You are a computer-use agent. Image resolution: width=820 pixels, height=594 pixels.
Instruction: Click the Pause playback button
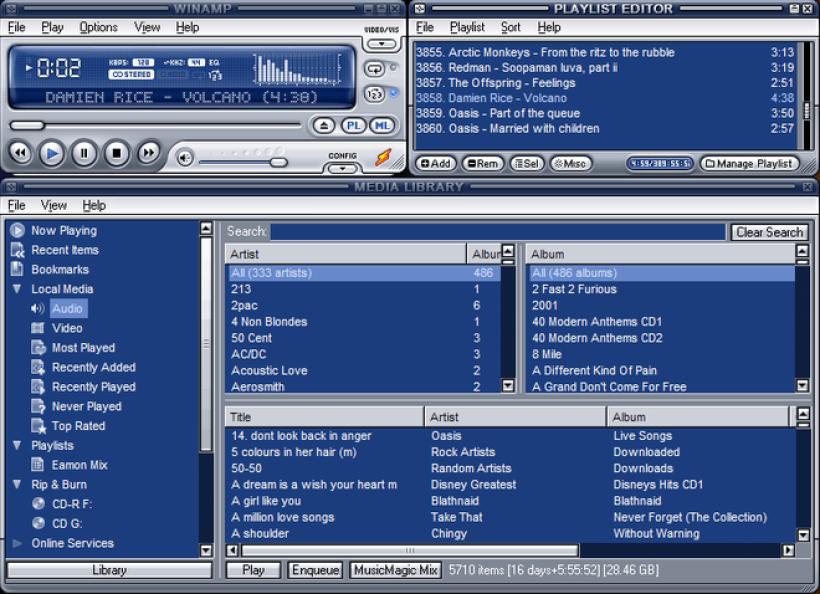click(x=84, y=153)
